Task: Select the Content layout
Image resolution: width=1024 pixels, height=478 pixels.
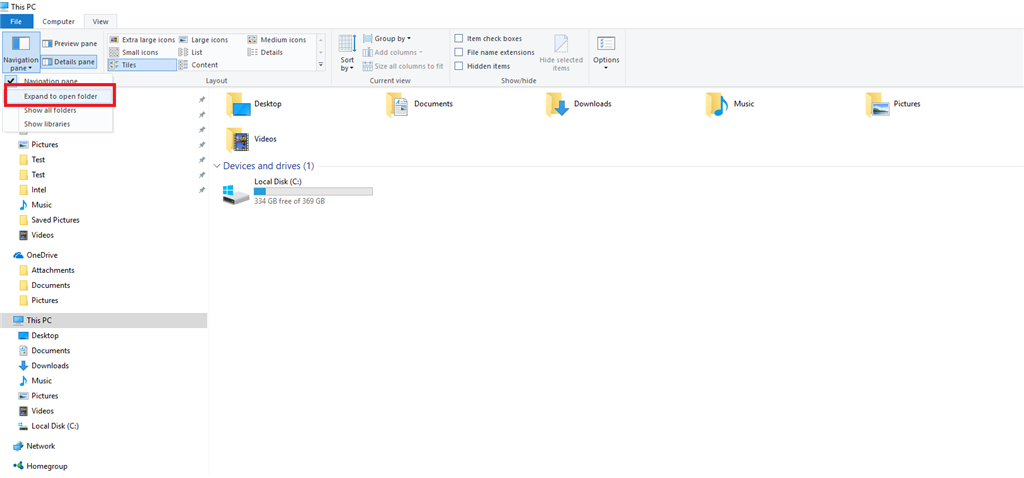Action: click(x=199, y=65)
